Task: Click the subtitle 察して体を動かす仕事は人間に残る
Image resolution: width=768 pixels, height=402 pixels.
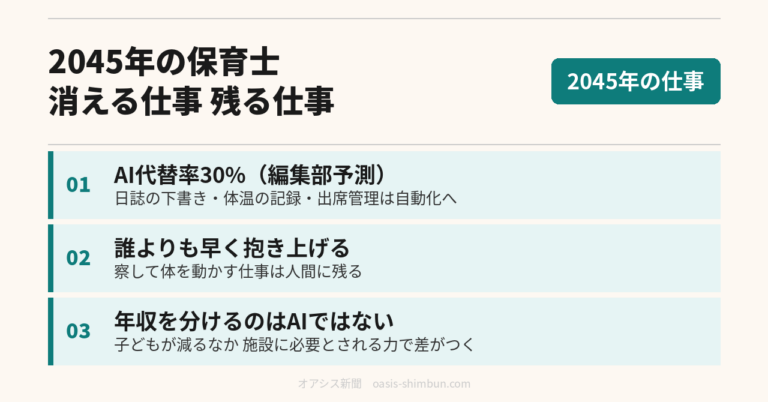Action: 238,272
